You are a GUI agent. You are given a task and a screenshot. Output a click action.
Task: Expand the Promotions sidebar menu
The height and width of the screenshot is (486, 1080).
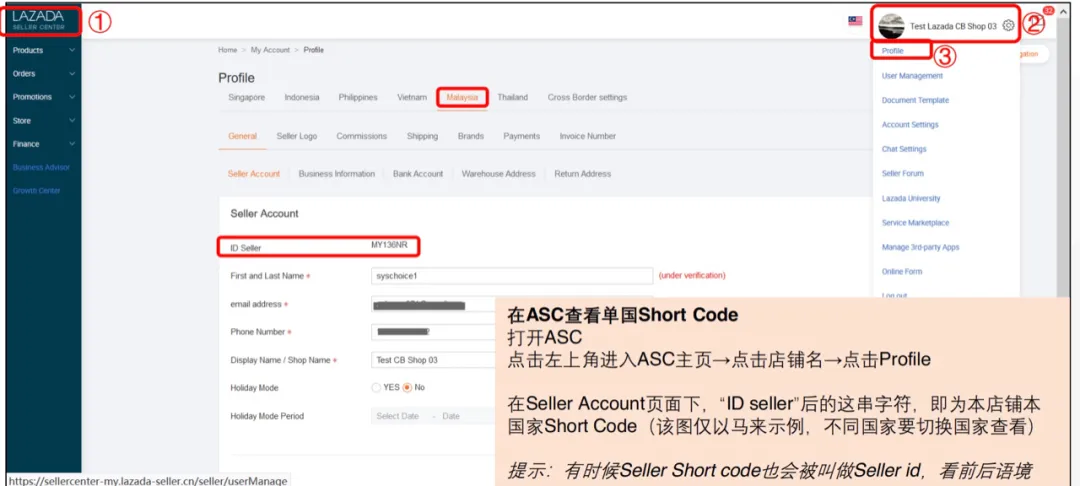tap(43, 97)
